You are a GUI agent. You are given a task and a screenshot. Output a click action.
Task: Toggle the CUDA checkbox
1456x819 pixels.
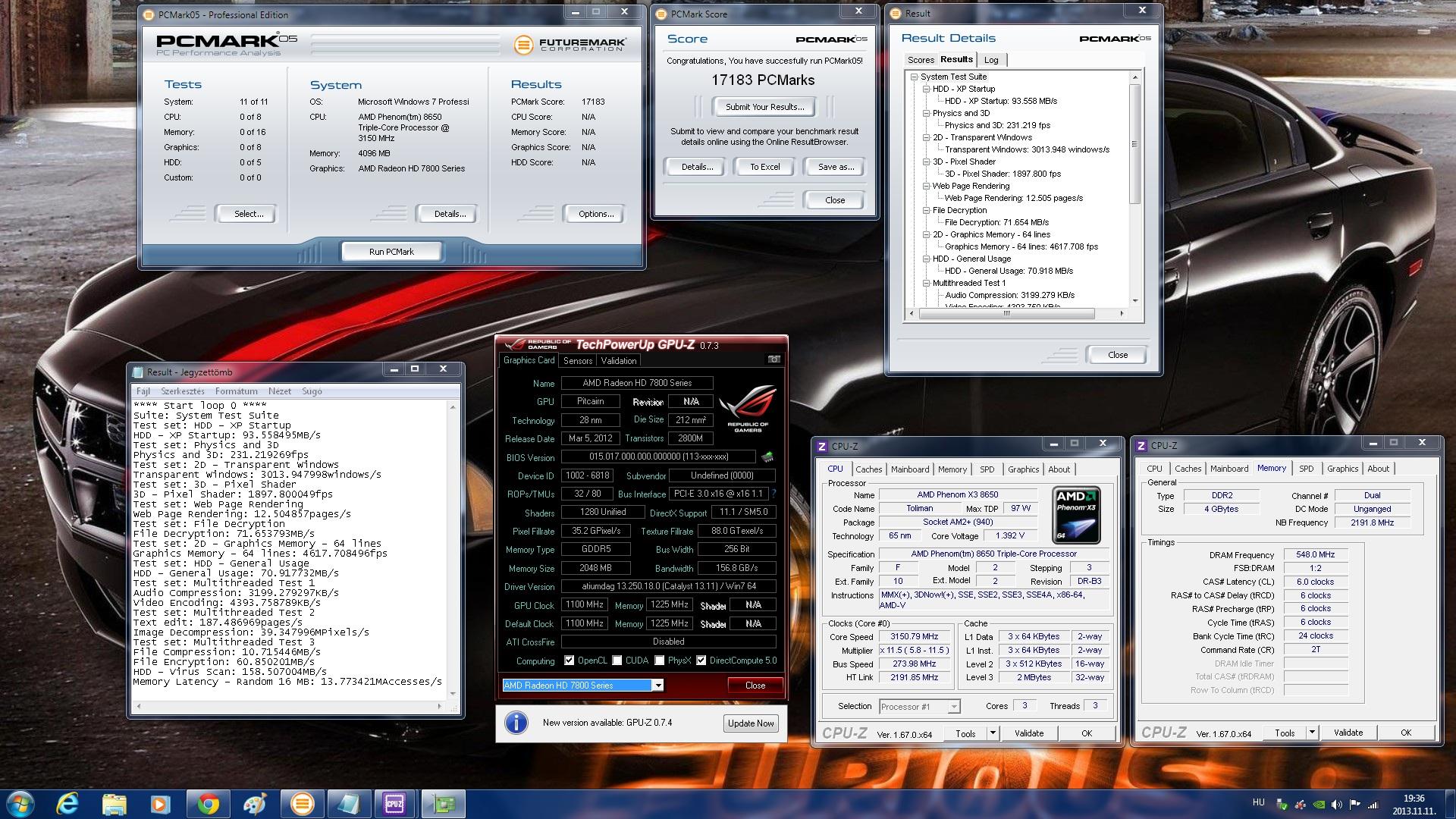click(x=617, y=661)
